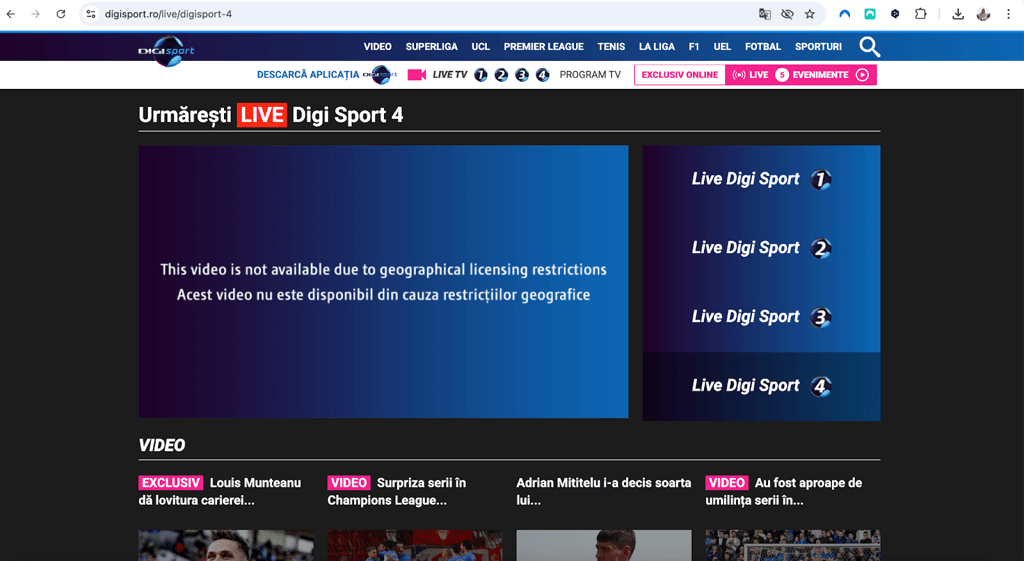Select Live TV channel 1 icon

point(481,75)
